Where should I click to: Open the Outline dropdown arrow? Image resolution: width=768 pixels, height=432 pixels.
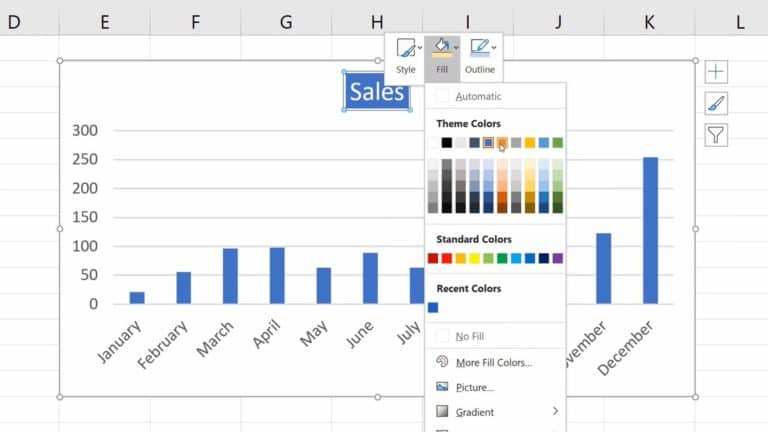coord(494,48)
